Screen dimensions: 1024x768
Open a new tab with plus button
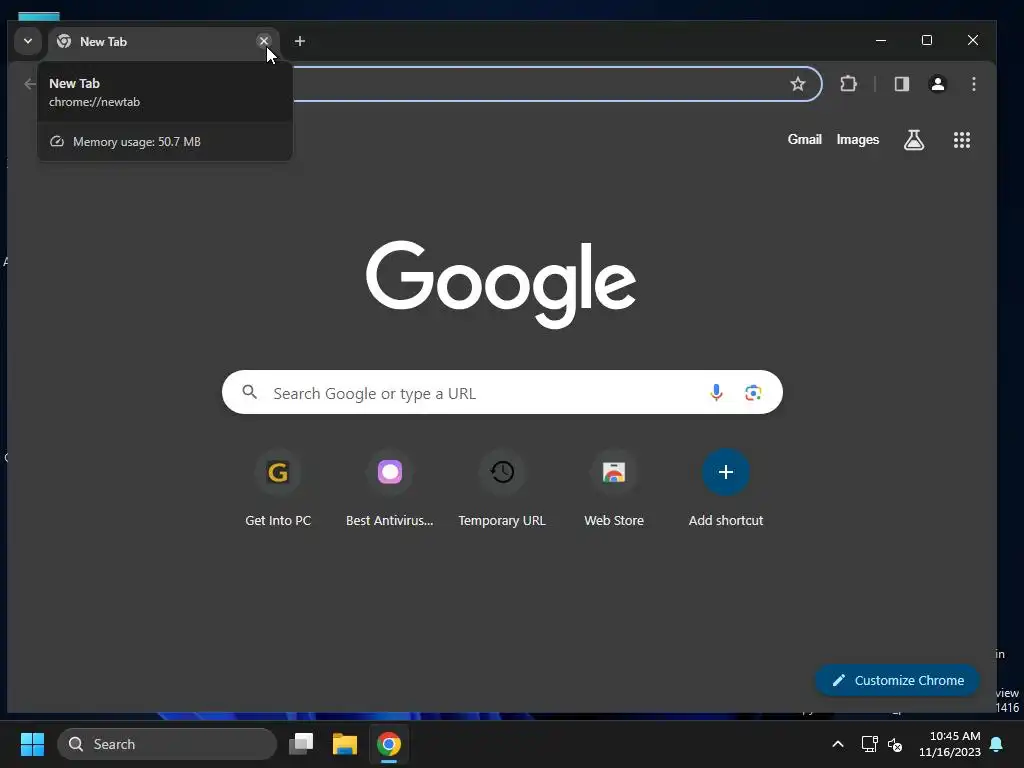click(x=300, y=41)
